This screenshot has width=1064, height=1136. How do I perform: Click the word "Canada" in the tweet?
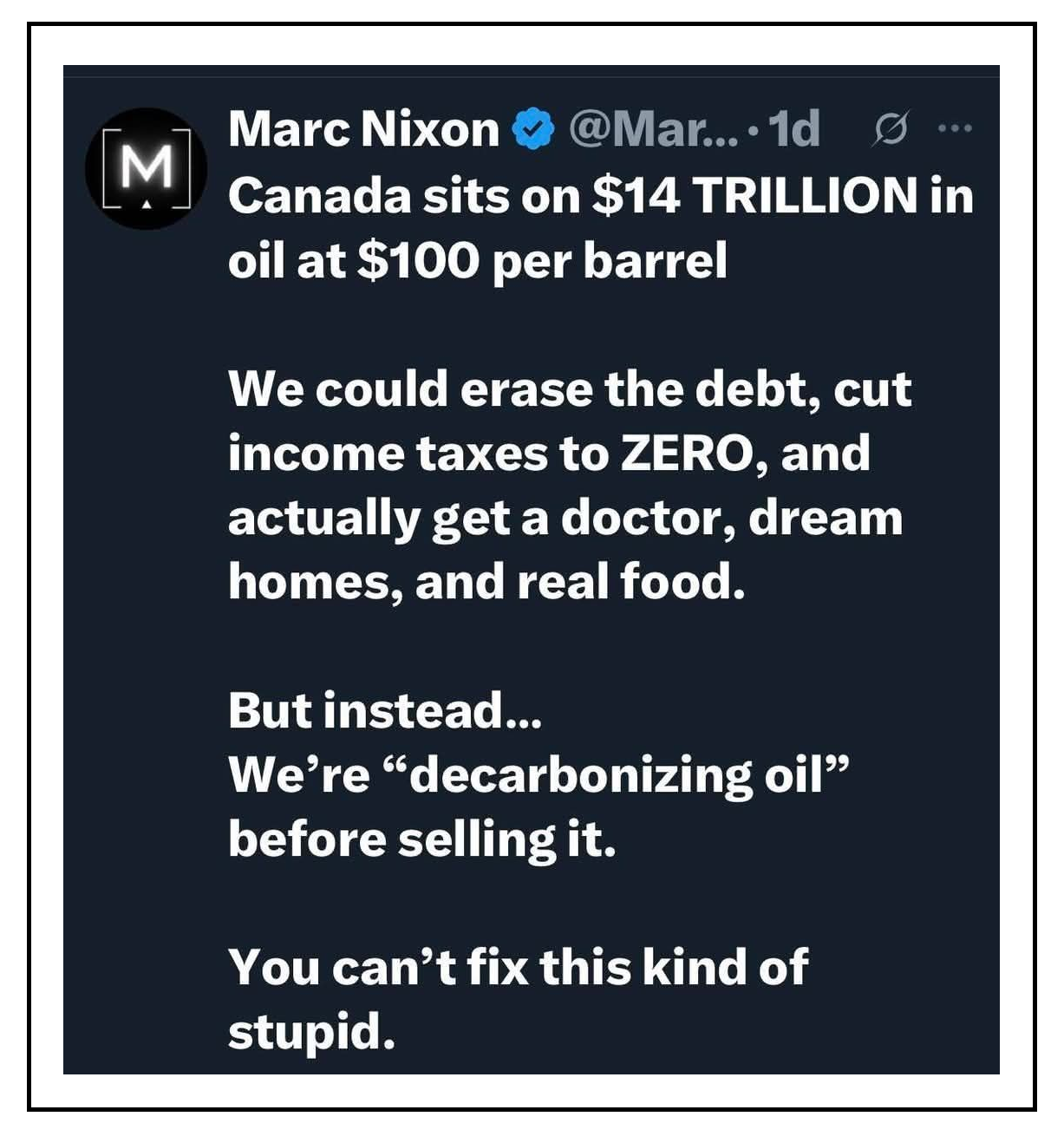point(318,196)
